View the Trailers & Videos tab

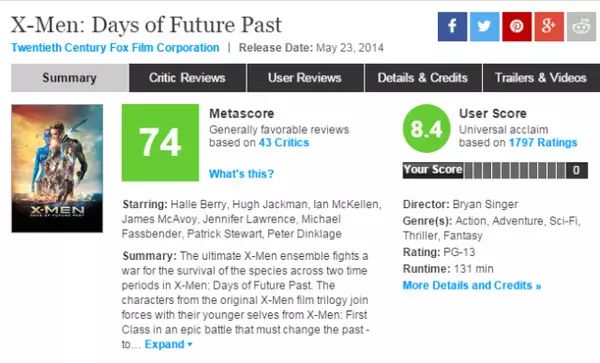click(x=541, y=78)
